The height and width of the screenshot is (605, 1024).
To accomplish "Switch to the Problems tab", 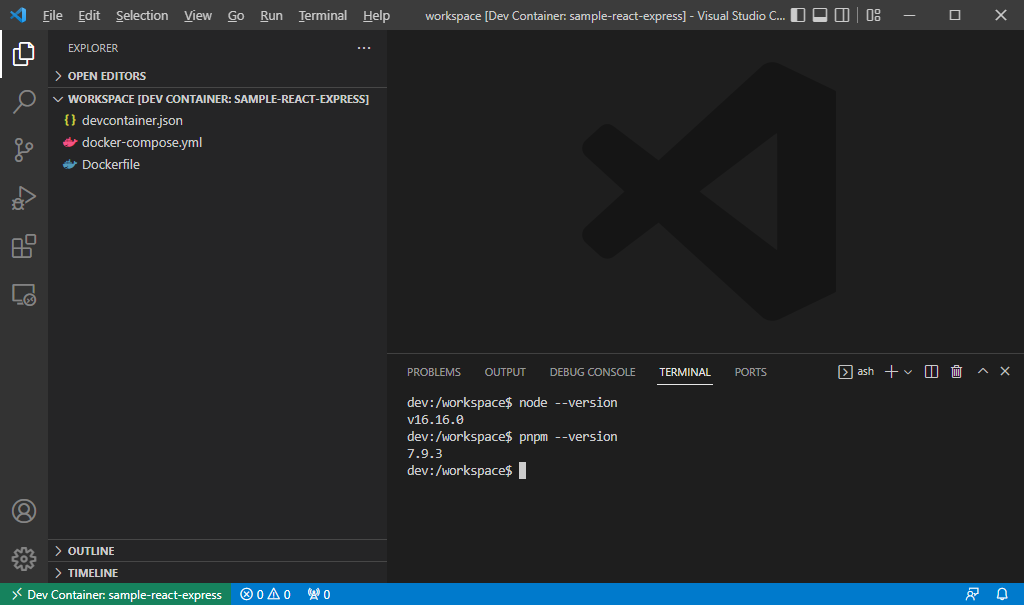I will click(x=434, y=372).
